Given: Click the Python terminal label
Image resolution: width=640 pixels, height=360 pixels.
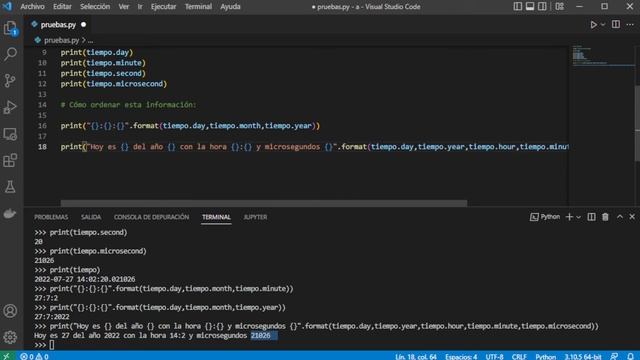Looking at the screenshot, I should click(x=545, y=217).
